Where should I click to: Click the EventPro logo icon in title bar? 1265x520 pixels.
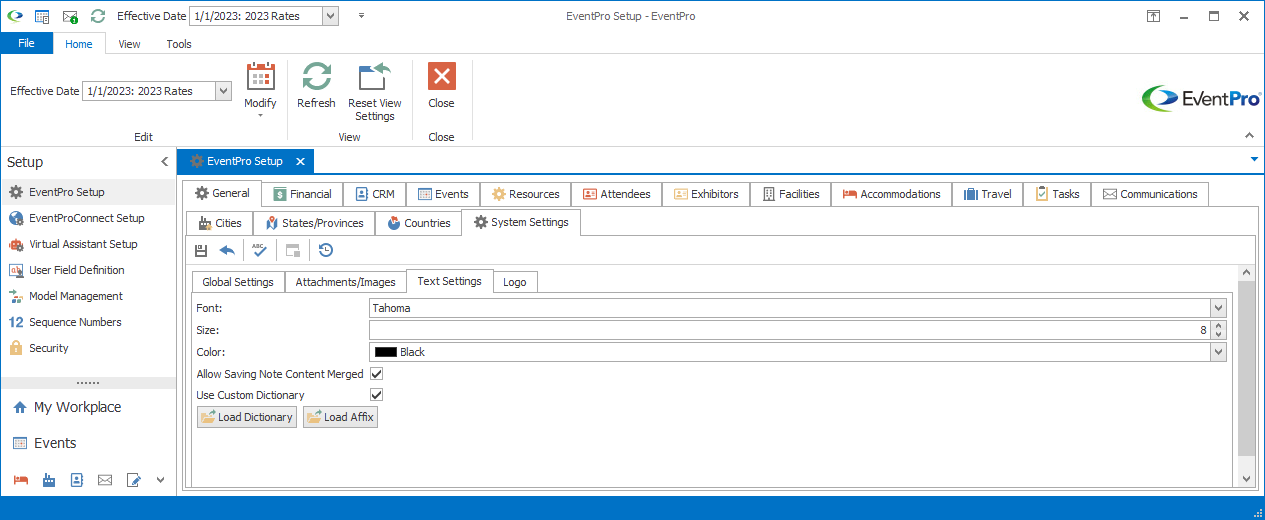pyautogui.click(x=14, y=16)
